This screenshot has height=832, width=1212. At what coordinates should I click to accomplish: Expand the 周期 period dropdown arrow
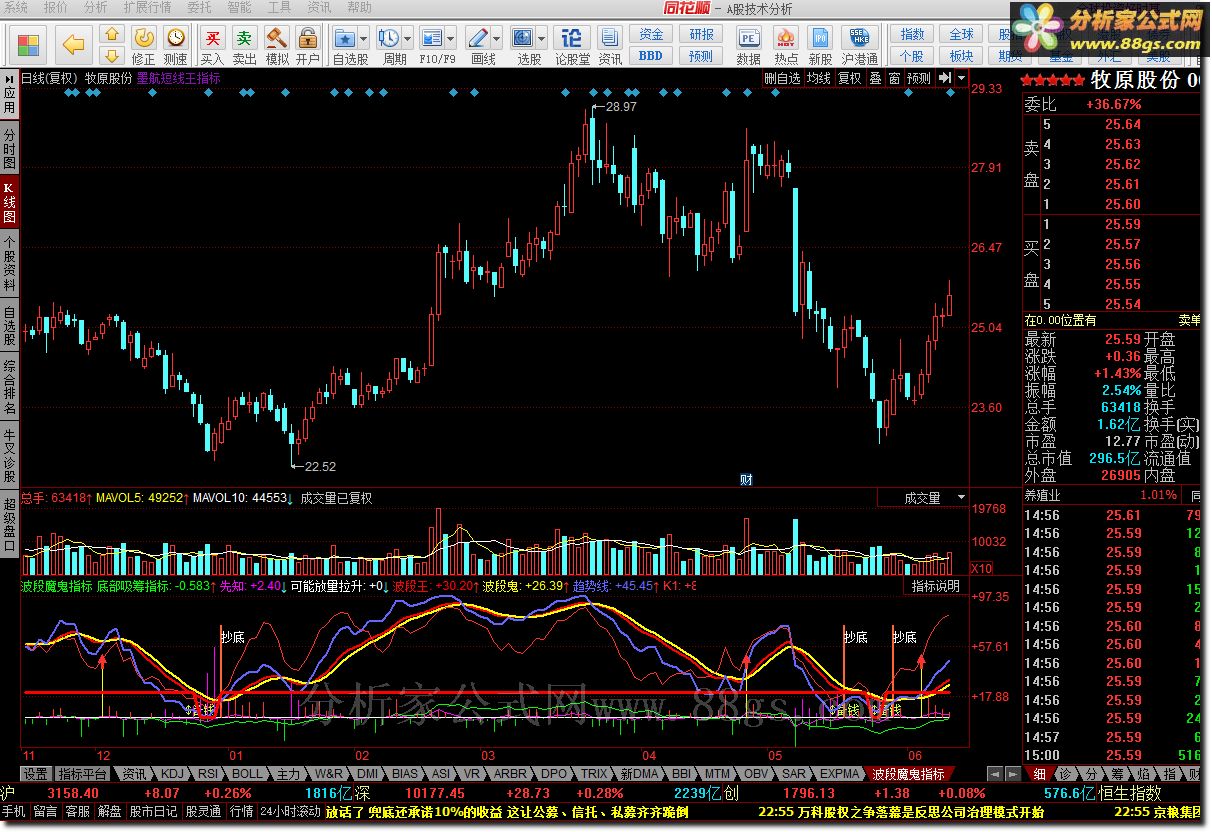pos(407,39)
